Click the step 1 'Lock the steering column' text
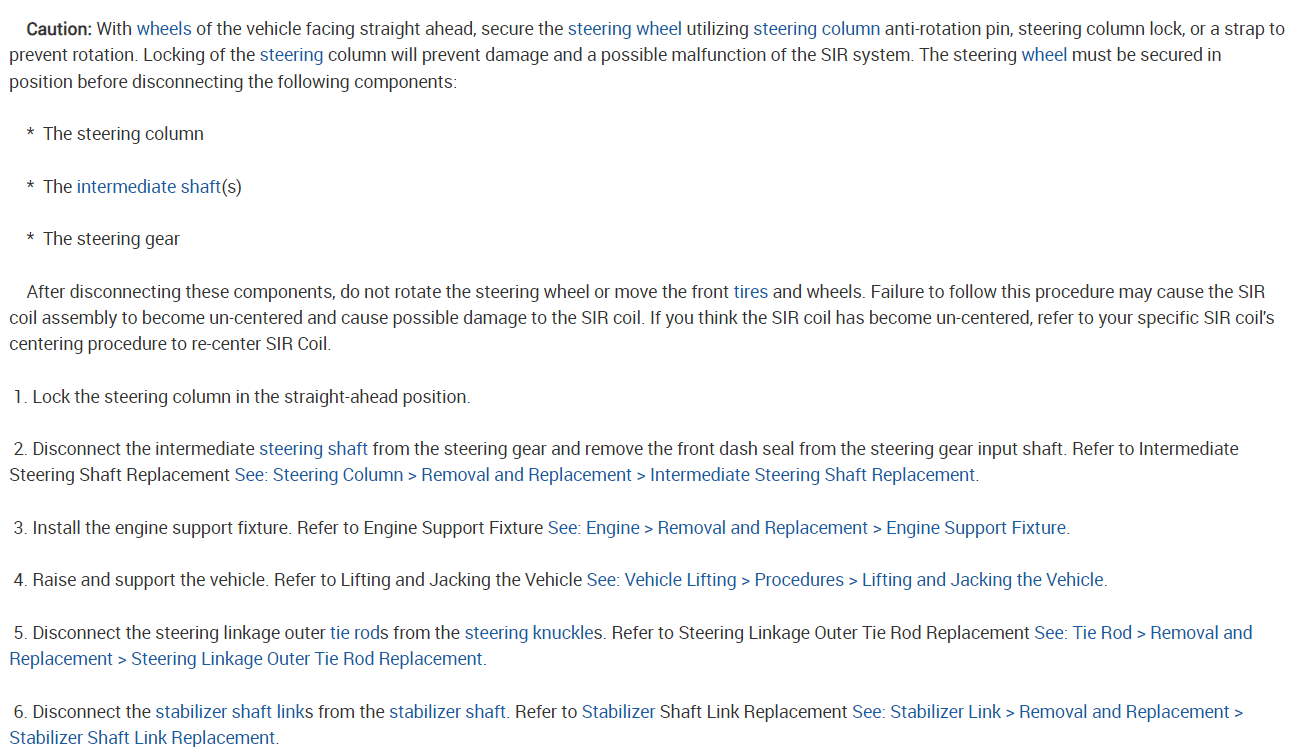Viewport: 1291px width, 747px height. tap(250, 397)
